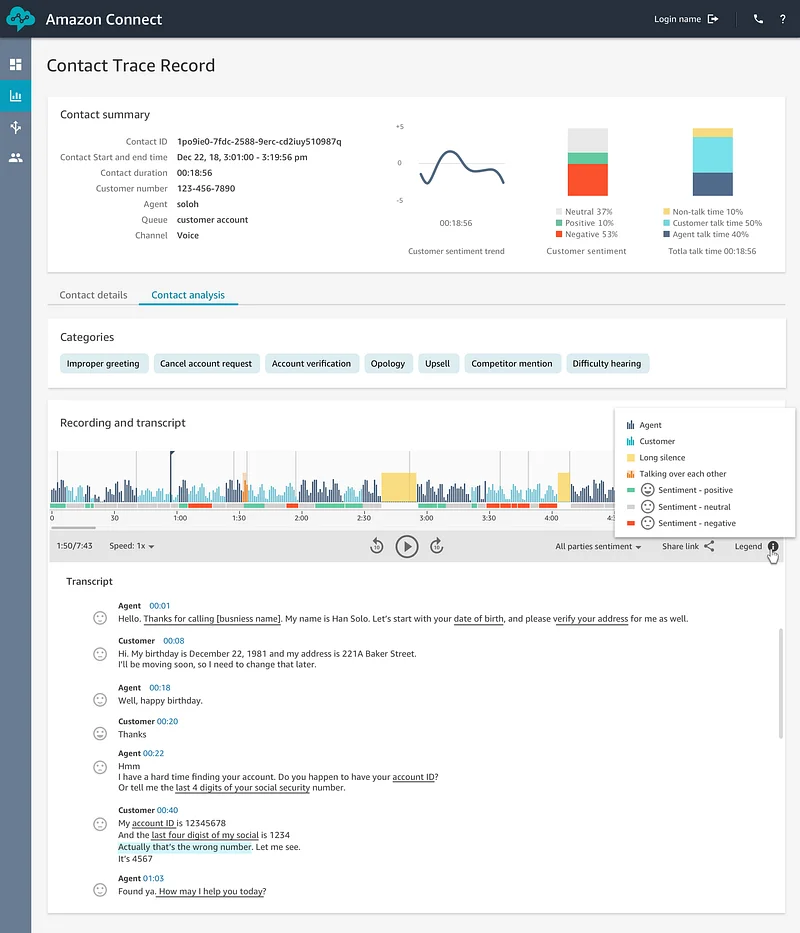
Task: Click underlined phrase "verify your address"
Action: click(590, 619)
